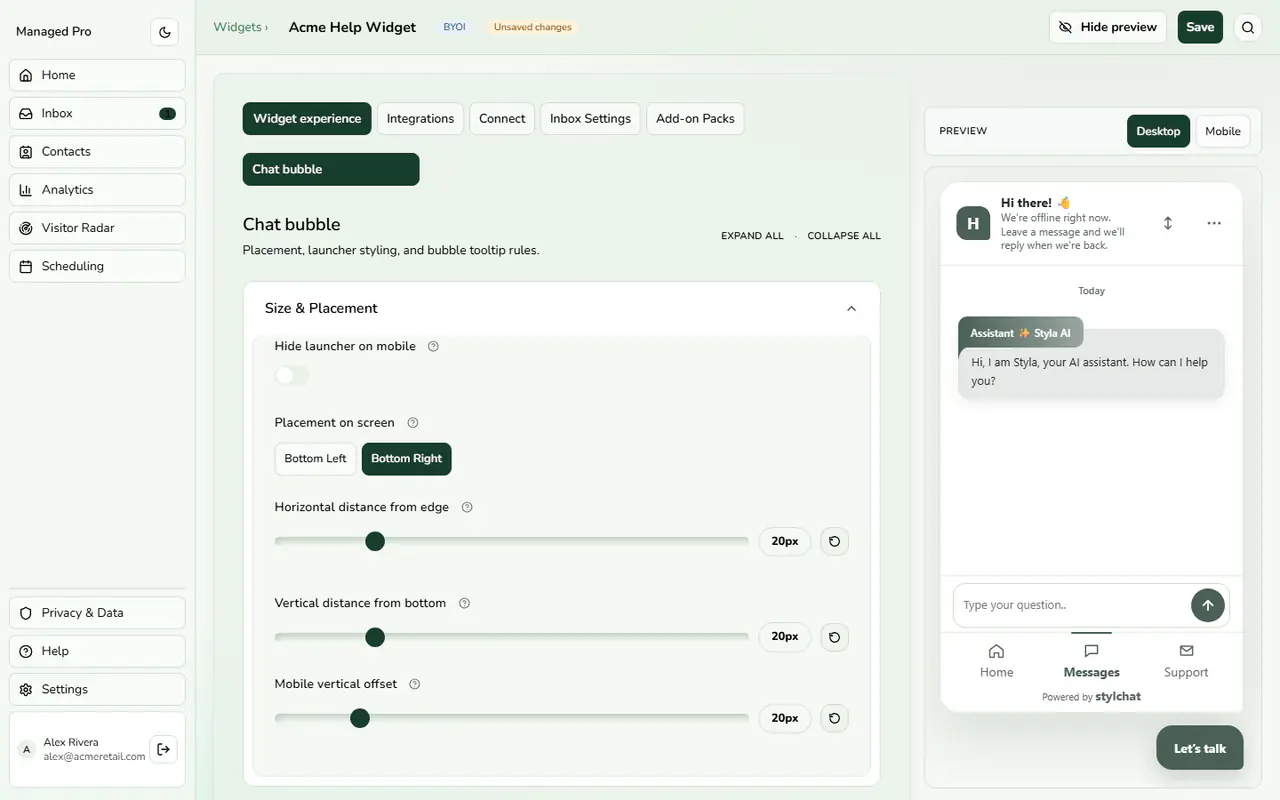Select Bottom Left placement option
This screenshot has width=1280, height=800.
click(x=315, y=459)
